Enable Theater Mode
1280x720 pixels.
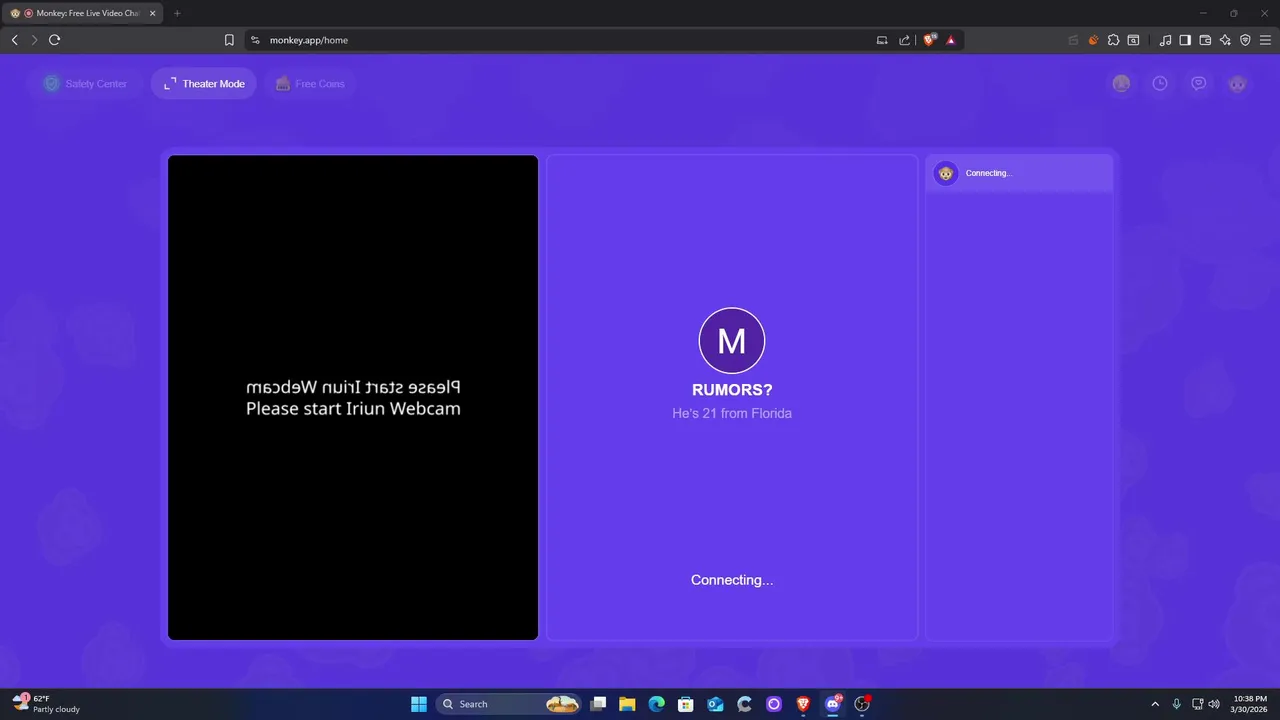click(204, 84)
